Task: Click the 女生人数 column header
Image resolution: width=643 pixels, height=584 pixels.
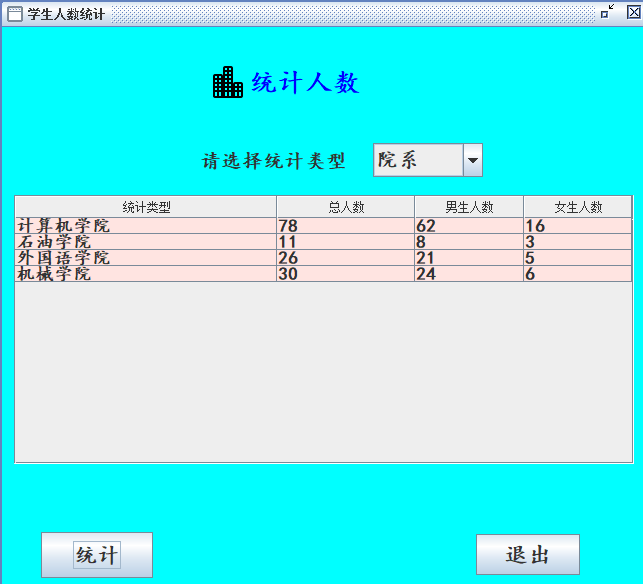Action: coord(578,207)
